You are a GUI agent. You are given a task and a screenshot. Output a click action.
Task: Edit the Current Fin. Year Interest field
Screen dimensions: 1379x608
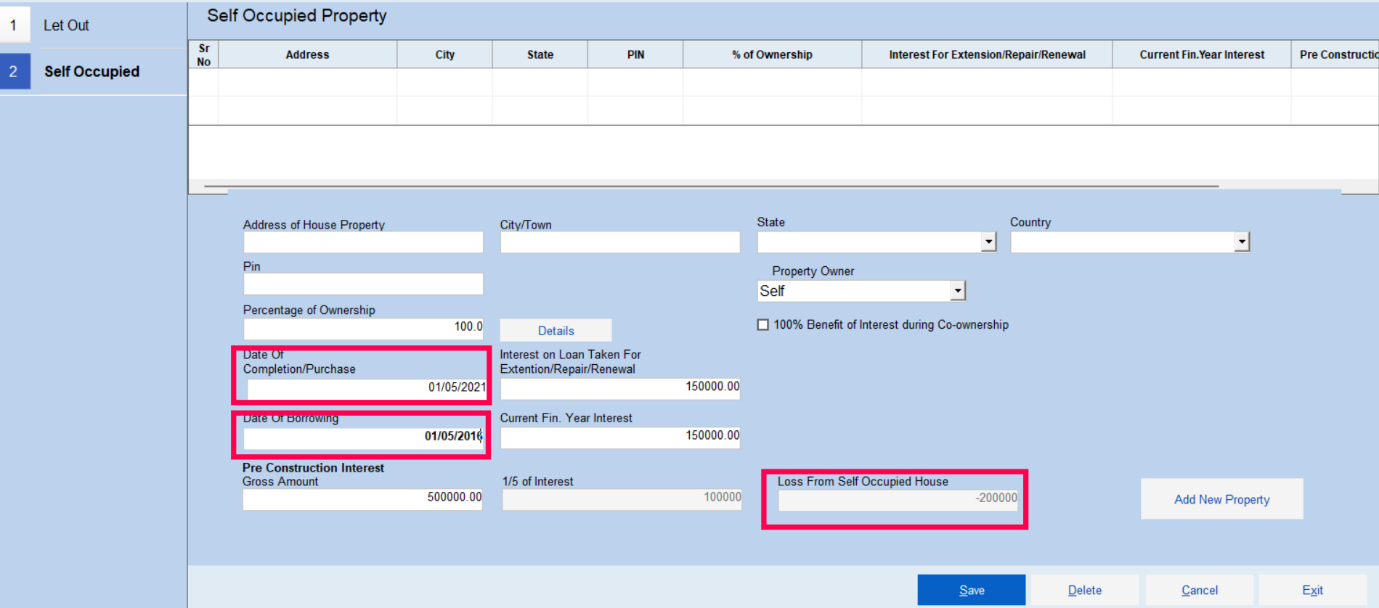click(x=620, y=437)
